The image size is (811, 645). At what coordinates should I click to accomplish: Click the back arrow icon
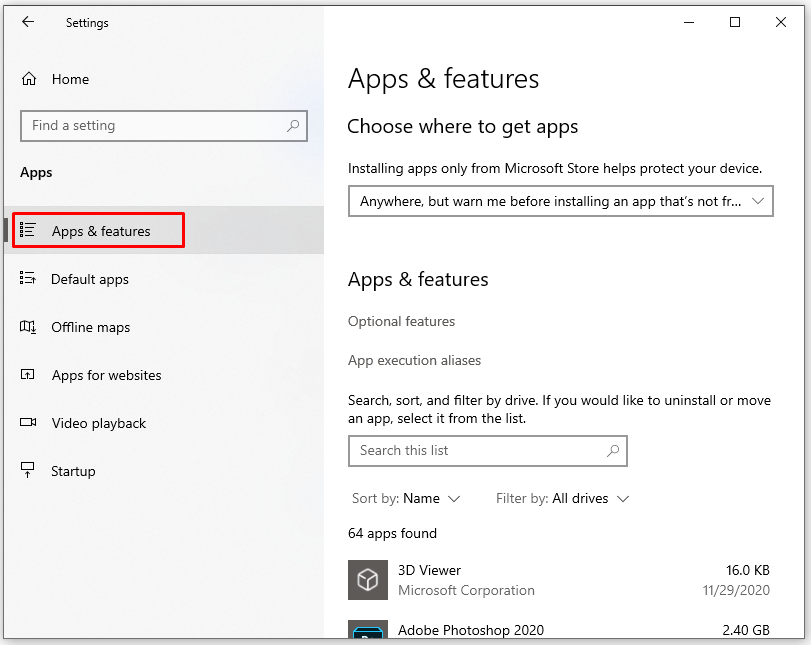tap(28, 22)
